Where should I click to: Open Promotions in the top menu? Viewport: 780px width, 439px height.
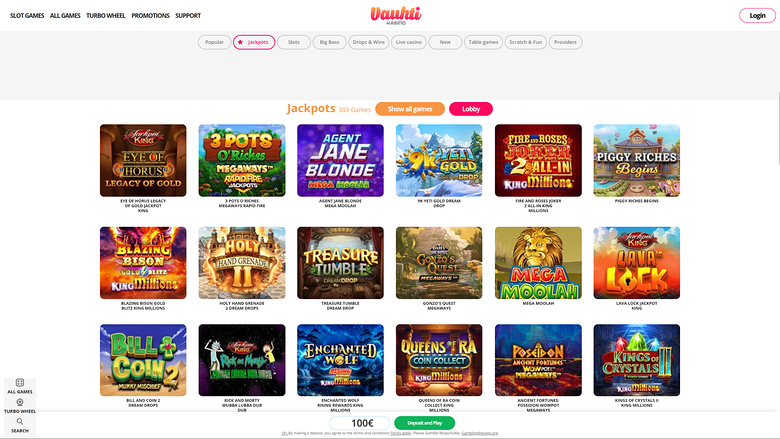(x=150, y=15)
